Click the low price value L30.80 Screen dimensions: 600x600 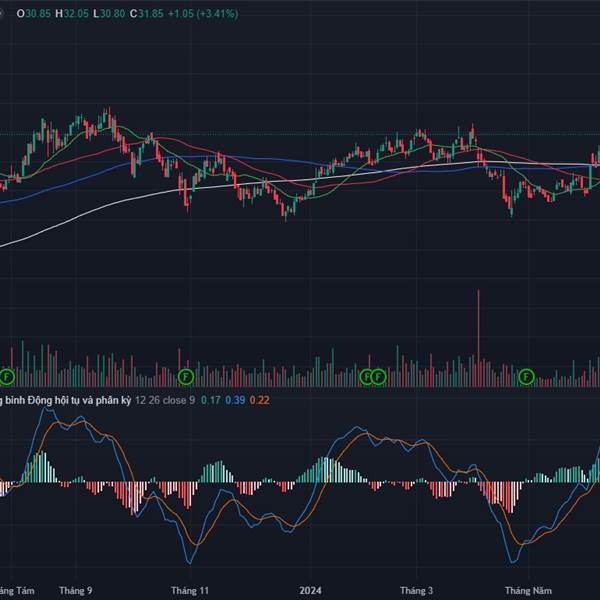tap(109, 14)
